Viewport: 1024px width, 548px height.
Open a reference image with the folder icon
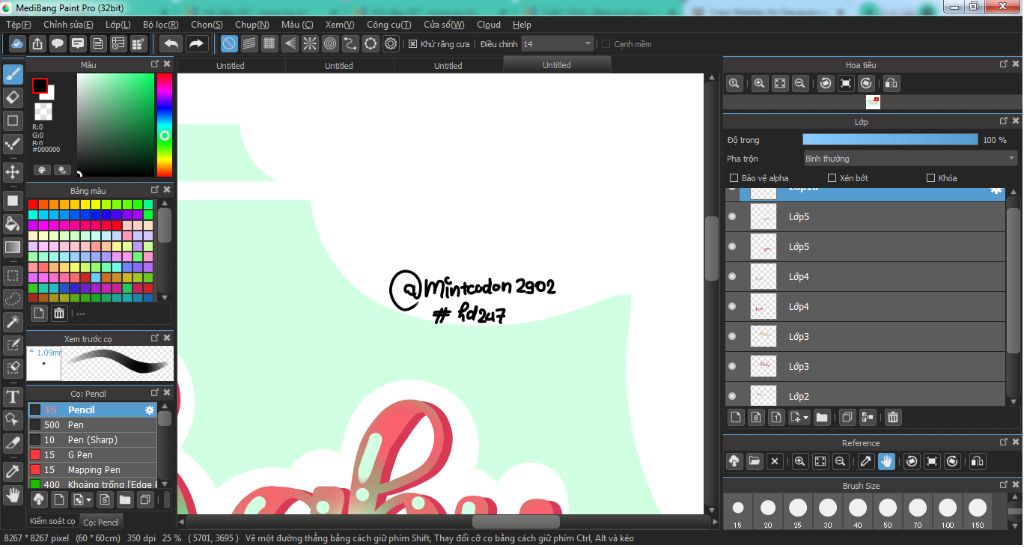[754, 461]
